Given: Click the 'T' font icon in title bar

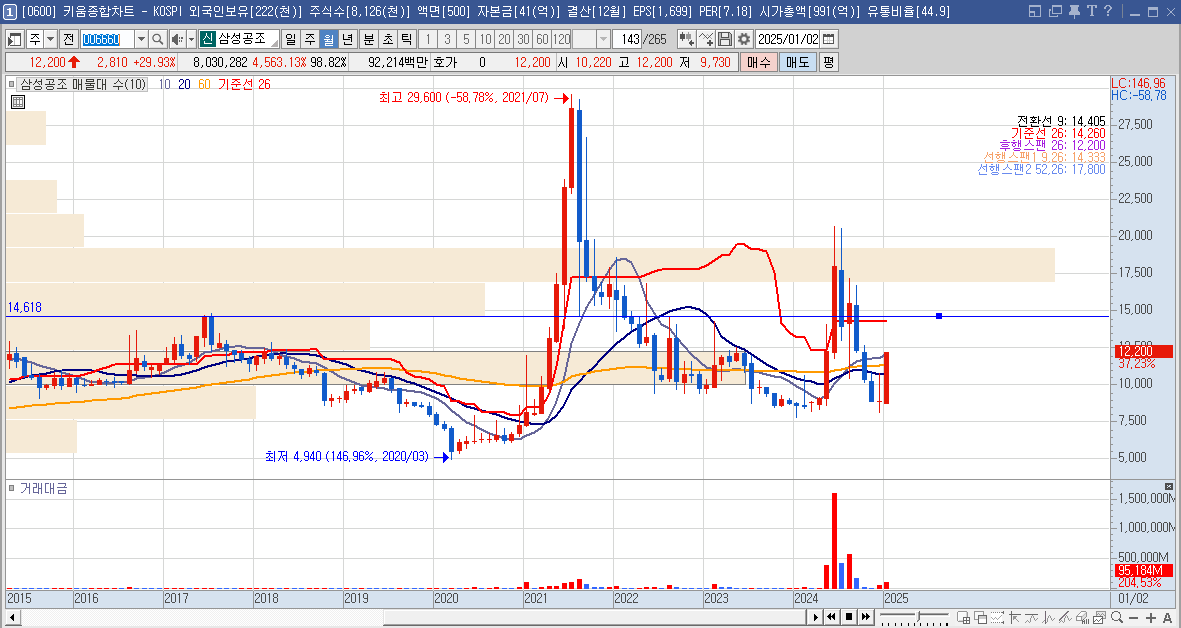Looking at the screenshot, I should pos(1091,11).
